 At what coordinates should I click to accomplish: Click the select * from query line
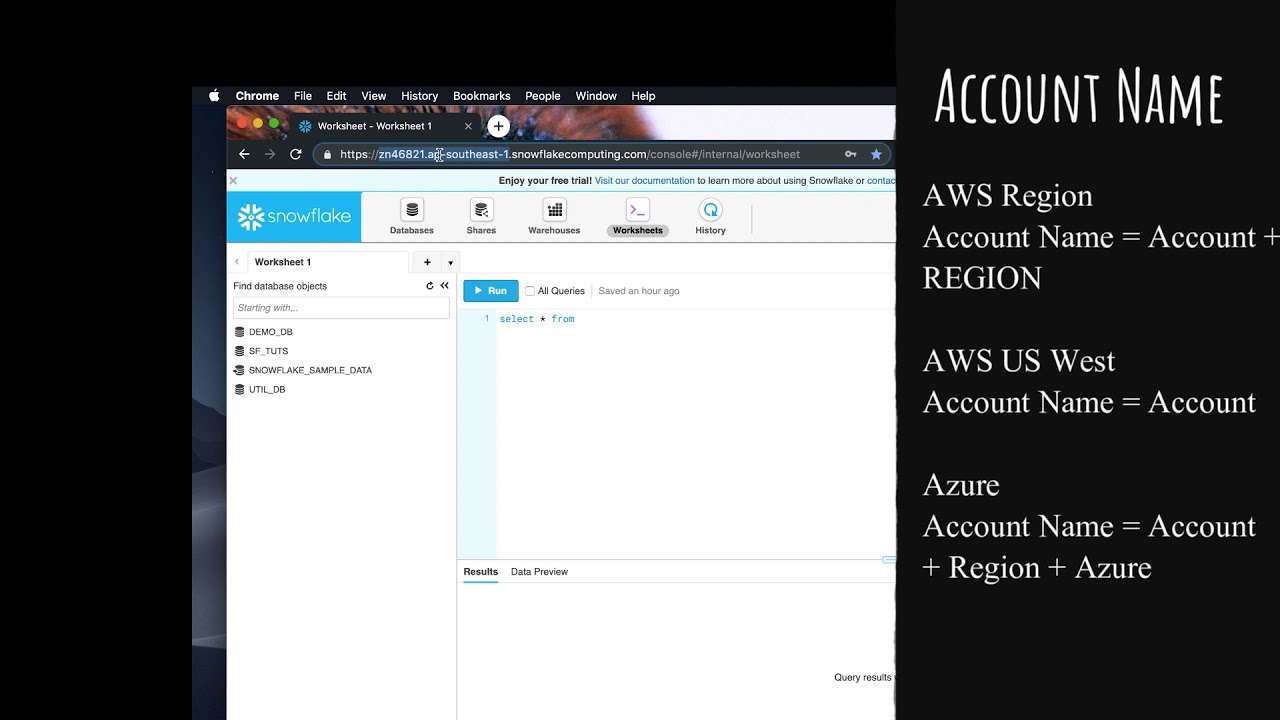pyautogui.click(x=537, y=319)
